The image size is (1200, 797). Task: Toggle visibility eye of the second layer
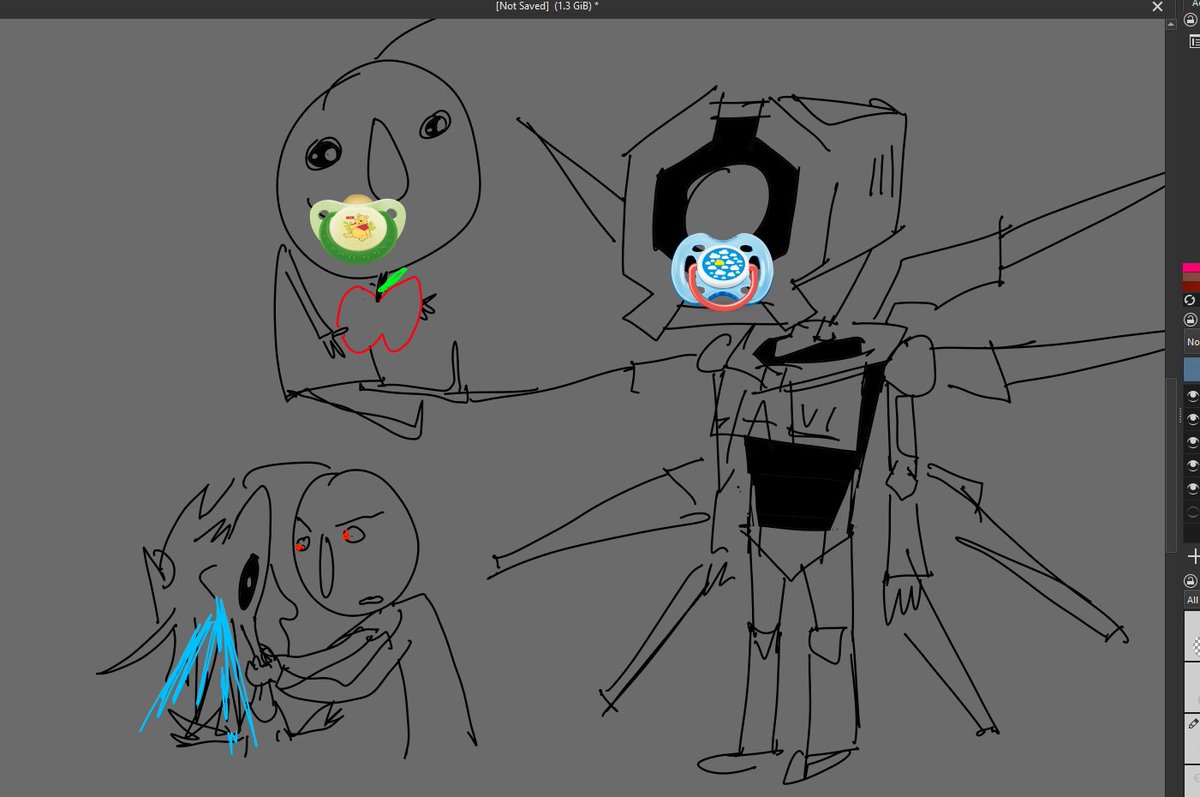tap(1192, 419)
